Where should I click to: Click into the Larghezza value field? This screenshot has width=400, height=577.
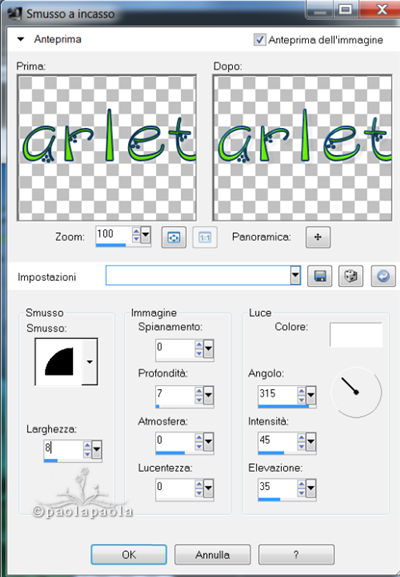(63, 448)
